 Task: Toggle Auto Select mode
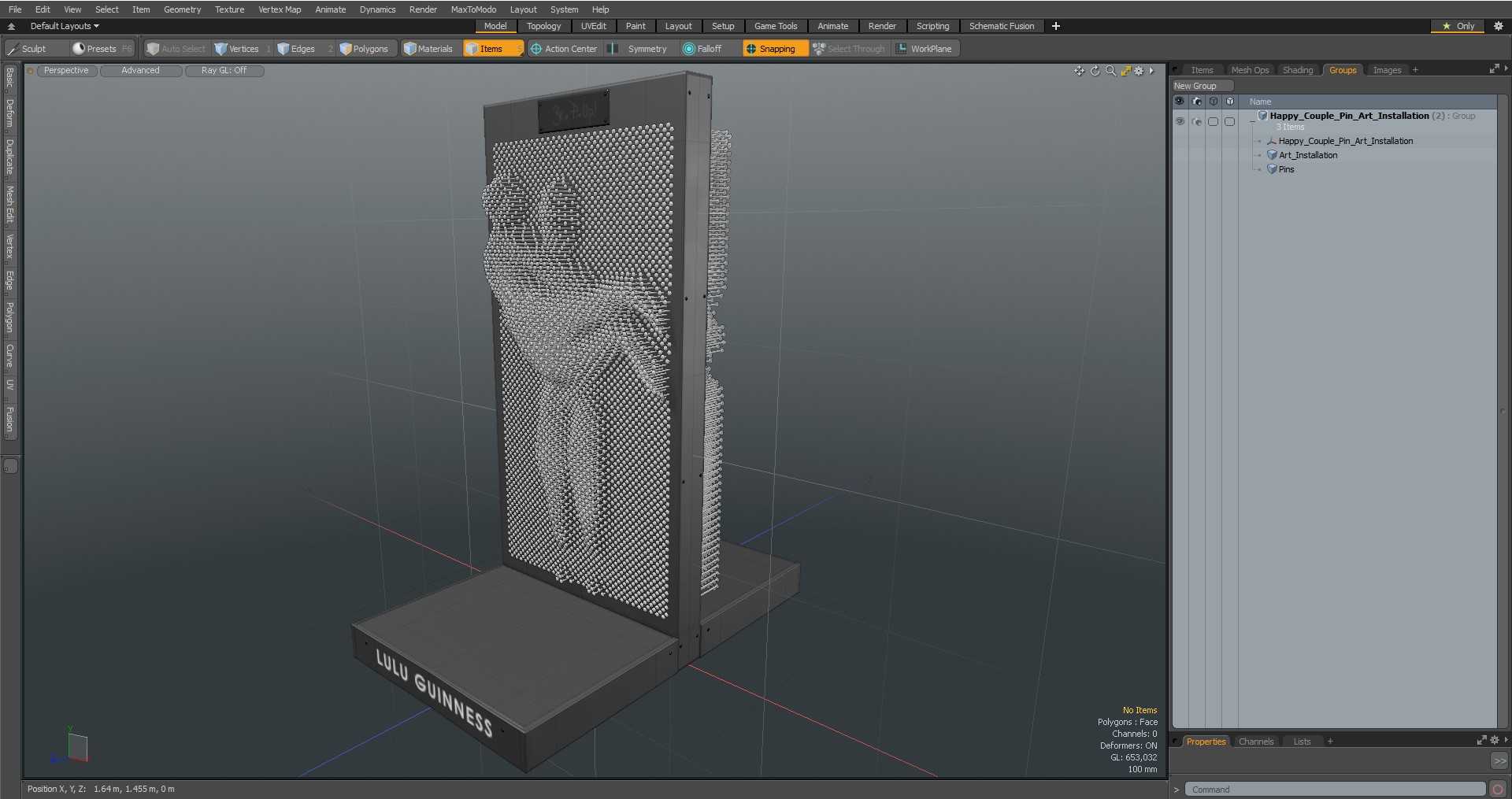point(176,49)
